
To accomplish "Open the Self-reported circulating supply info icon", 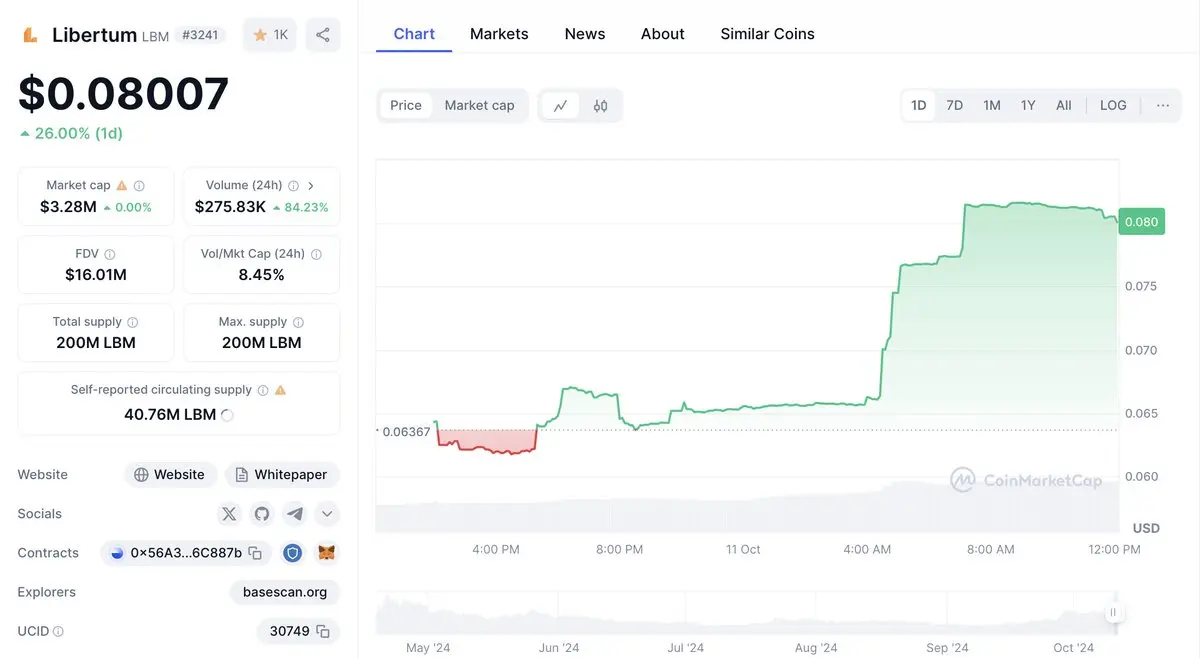I will 263,390.
